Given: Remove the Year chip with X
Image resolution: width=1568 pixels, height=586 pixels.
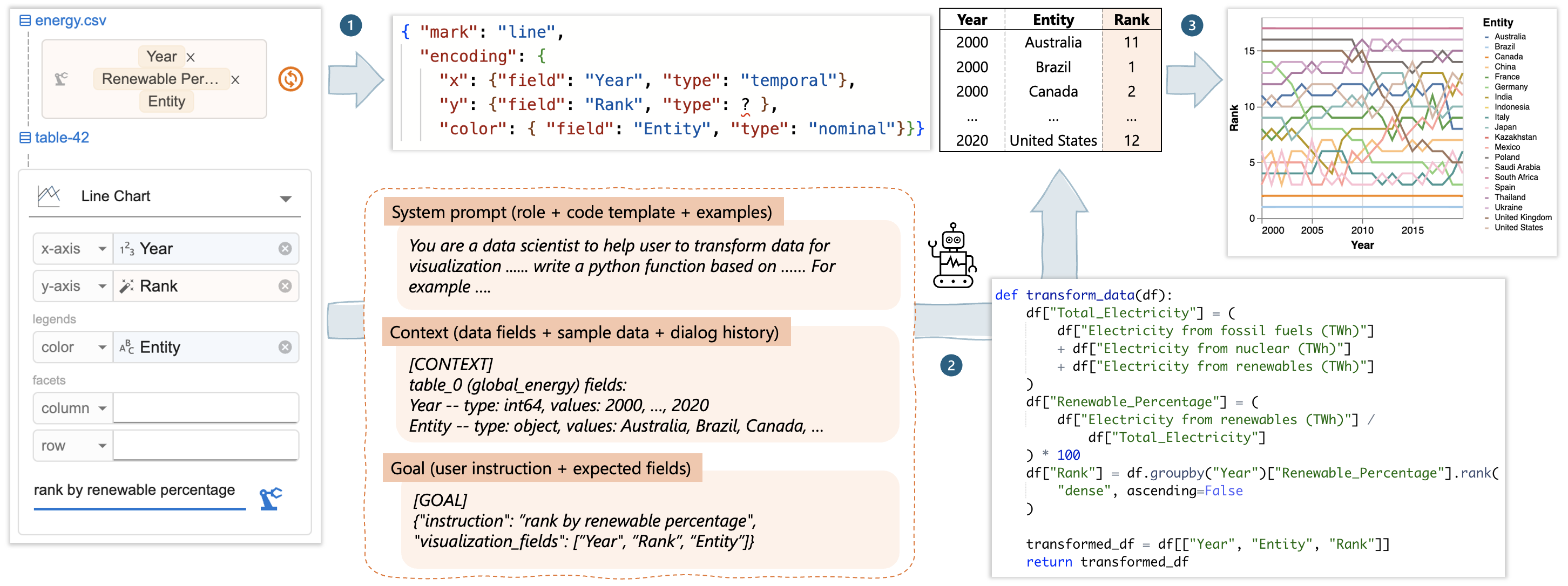Looking at the screenshot, I should pyautogui.click(x=191, y=57).
